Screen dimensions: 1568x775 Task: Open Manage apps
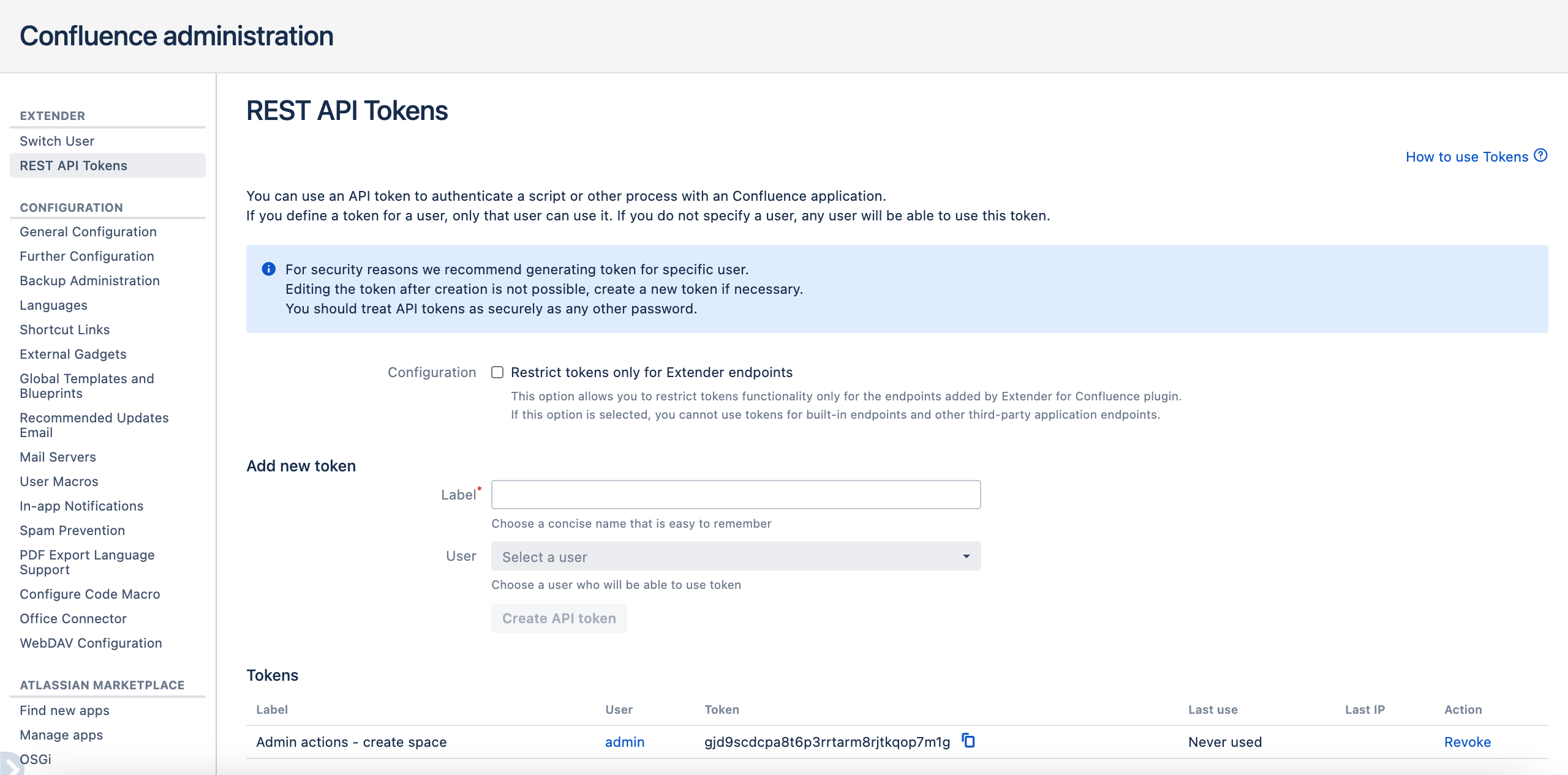tap(61, 735)
